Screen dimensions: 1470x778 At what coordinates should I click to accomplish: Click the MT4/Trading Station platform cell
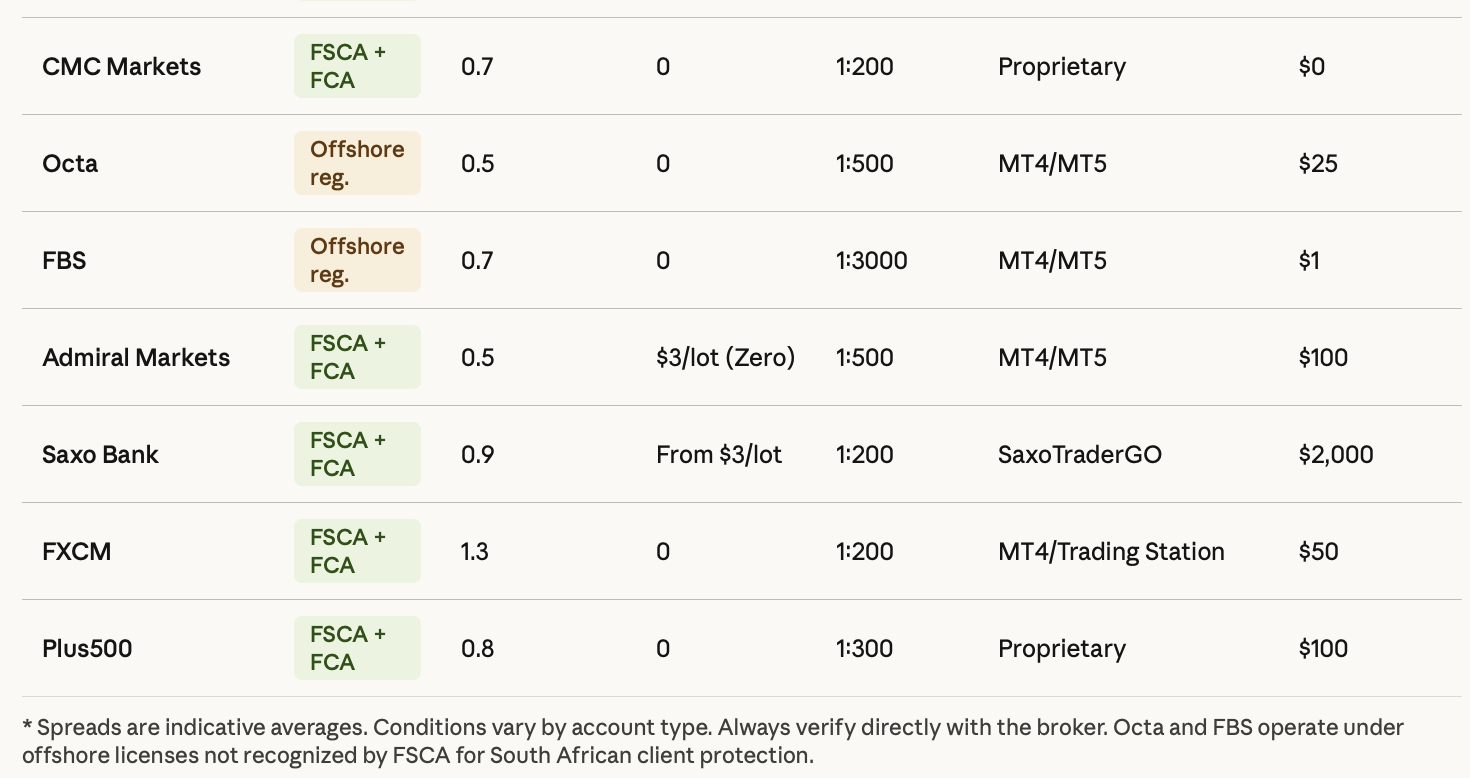[1111, 552]
